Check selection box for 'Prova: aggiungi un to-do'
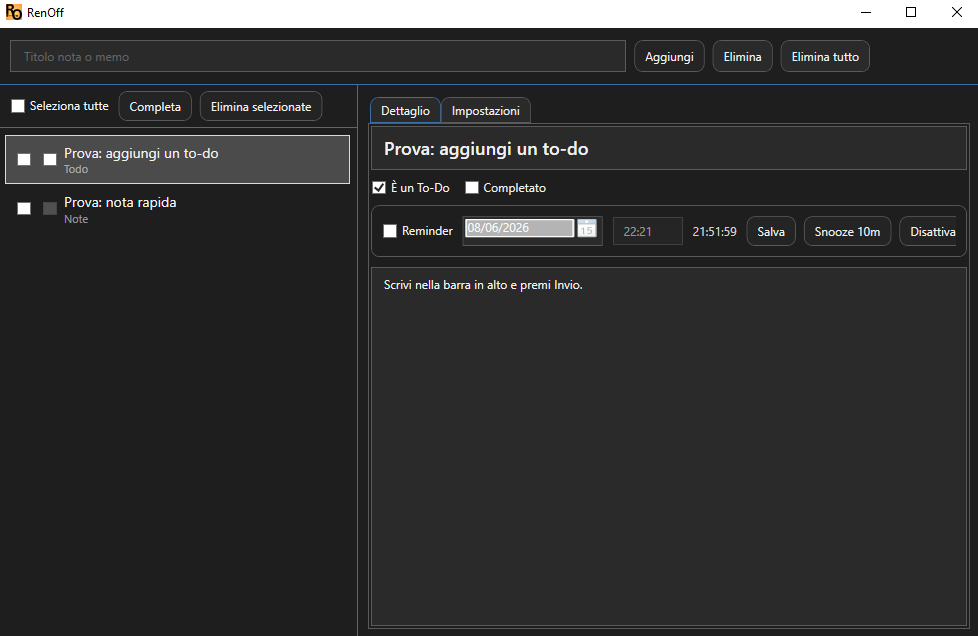978x636 pixels. click(24, 160)
